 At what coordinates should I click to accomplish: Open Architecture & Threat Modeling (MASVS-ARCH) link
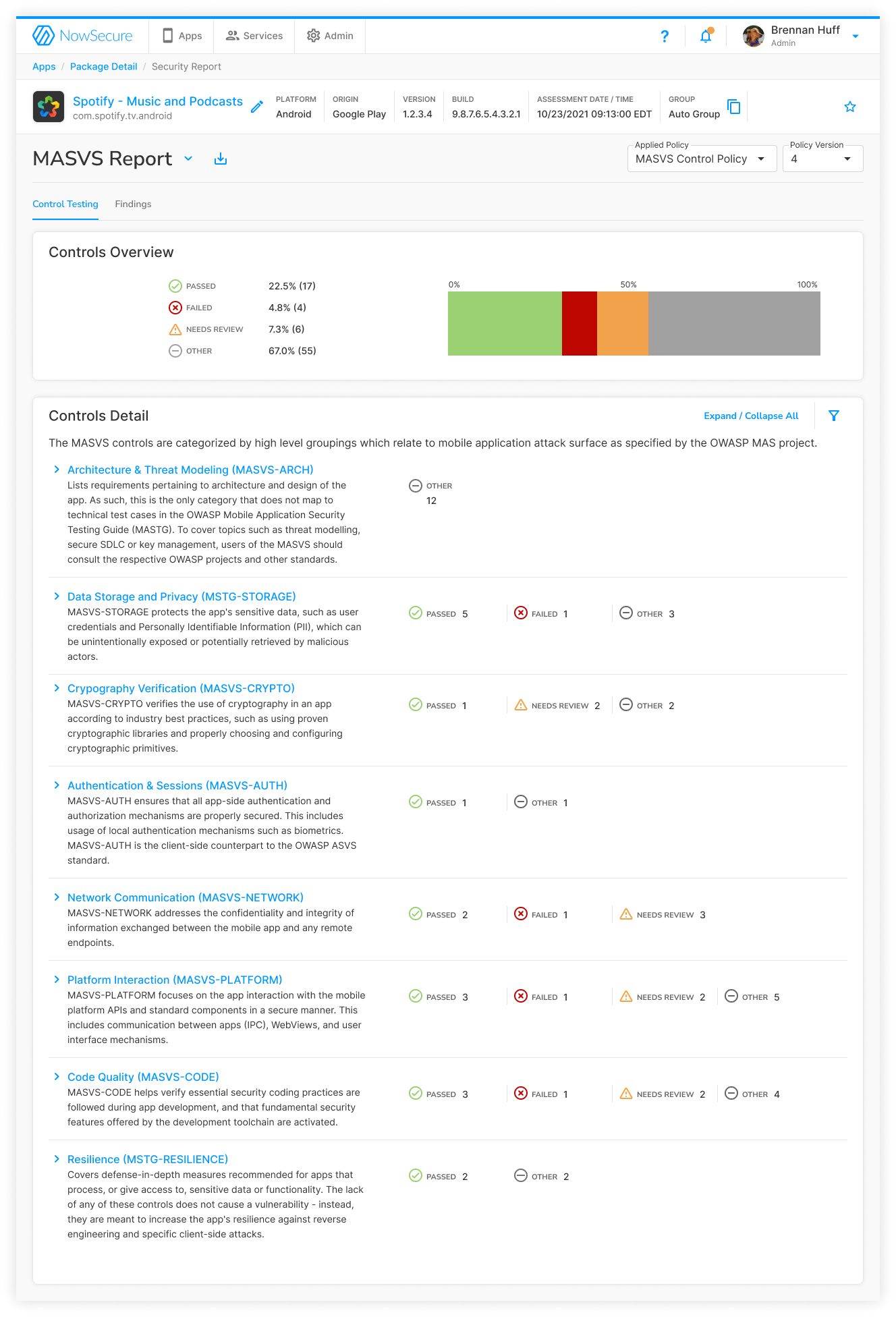(x=190, y=470)
